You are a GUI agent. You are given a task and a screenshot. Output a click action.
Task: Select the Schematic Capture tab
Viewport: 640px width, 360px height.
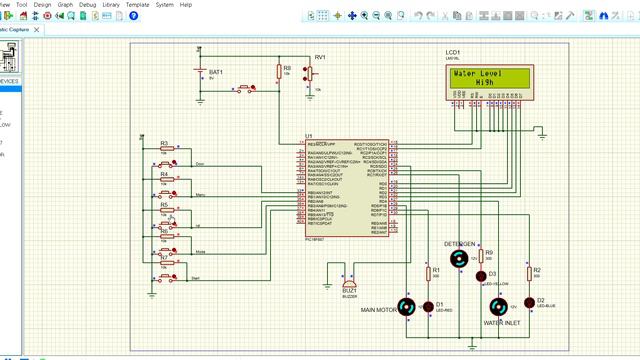click(x=14, y=30)
